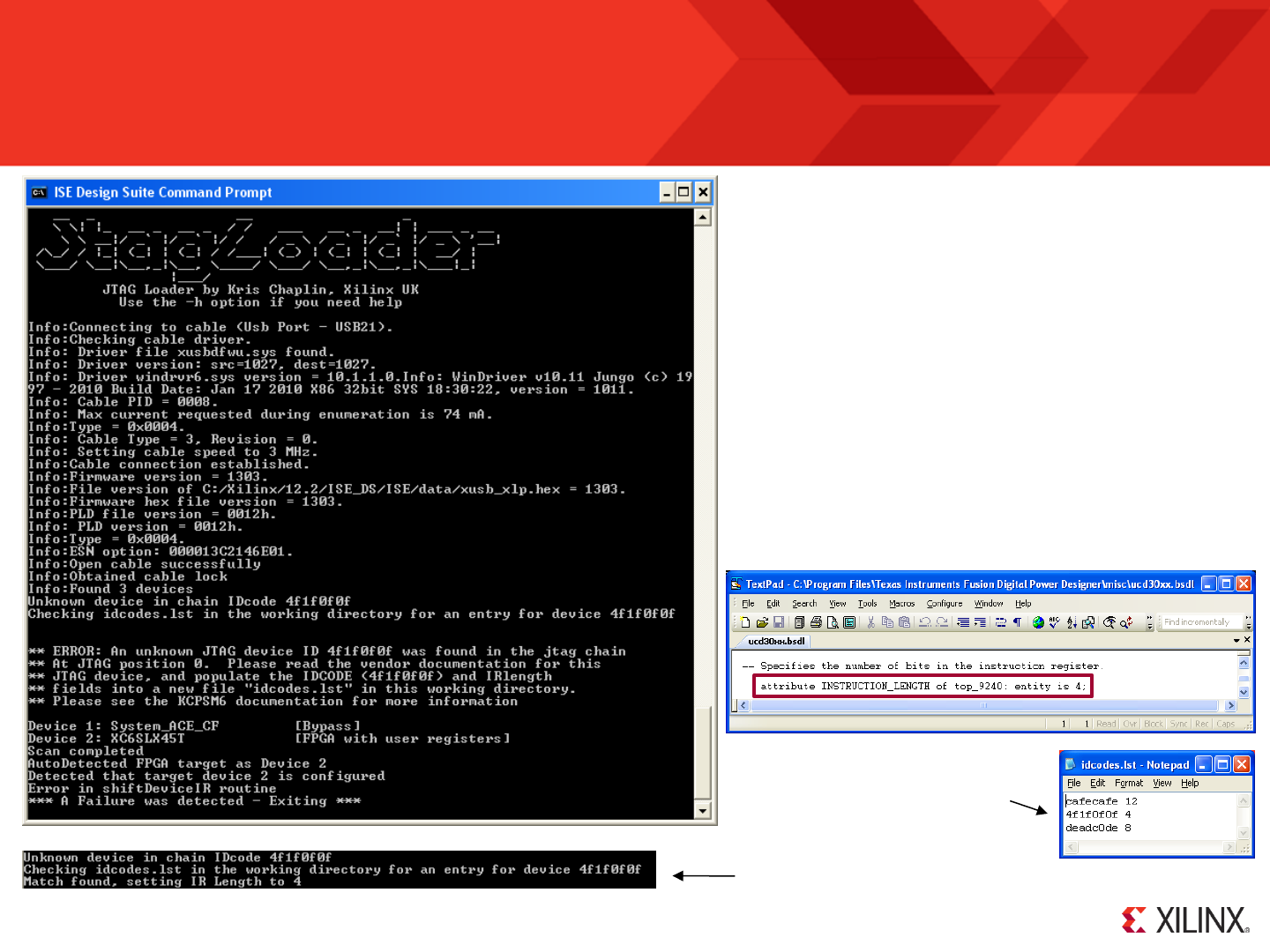1270x952 pixels.
Task: Click Print Preview icon in TextPad toolbar
Action: coord(833,622)
